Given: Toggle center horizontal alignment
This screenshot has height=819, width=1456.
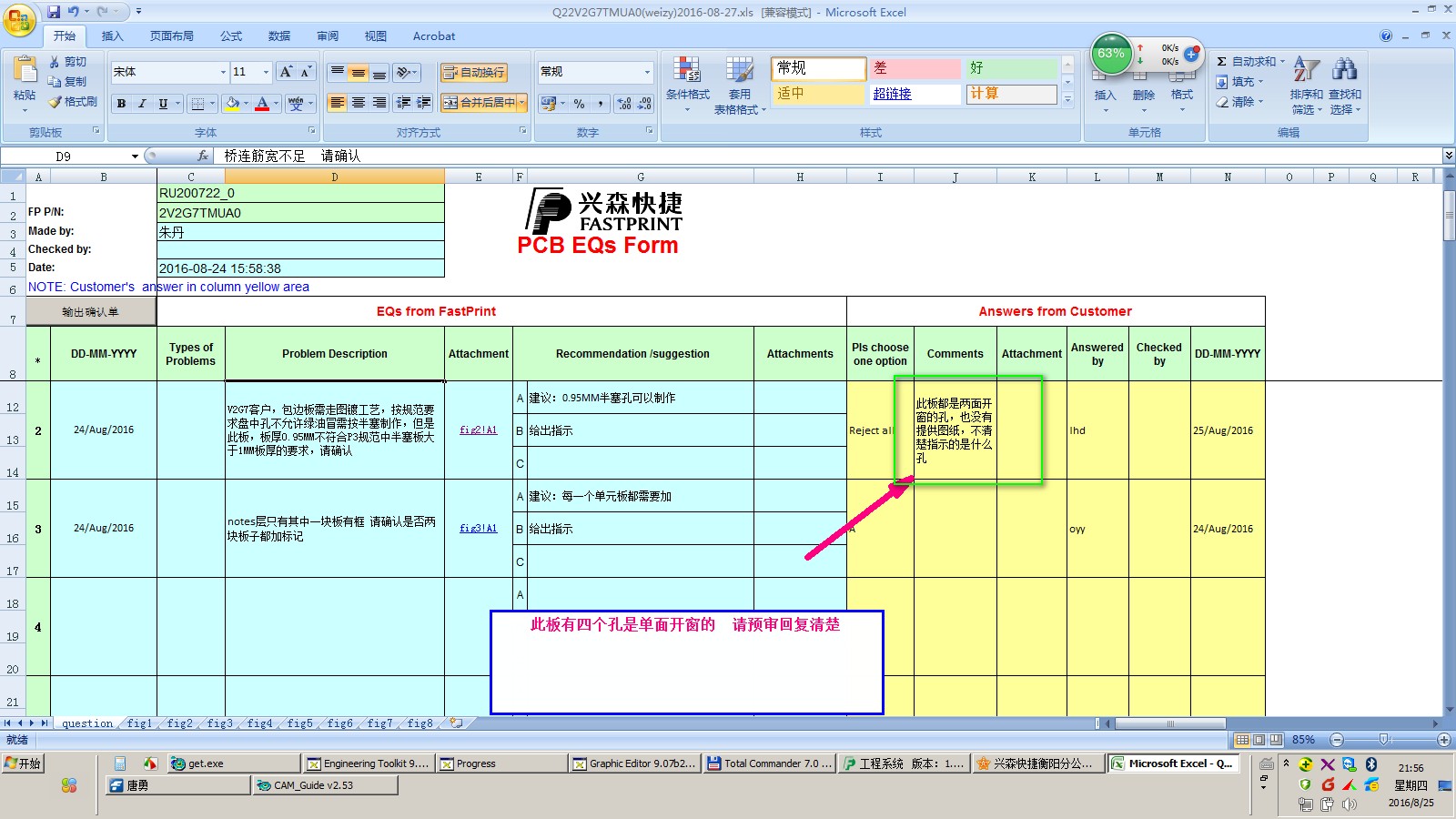Looking at the screenshot, I should tap(358, 103).
